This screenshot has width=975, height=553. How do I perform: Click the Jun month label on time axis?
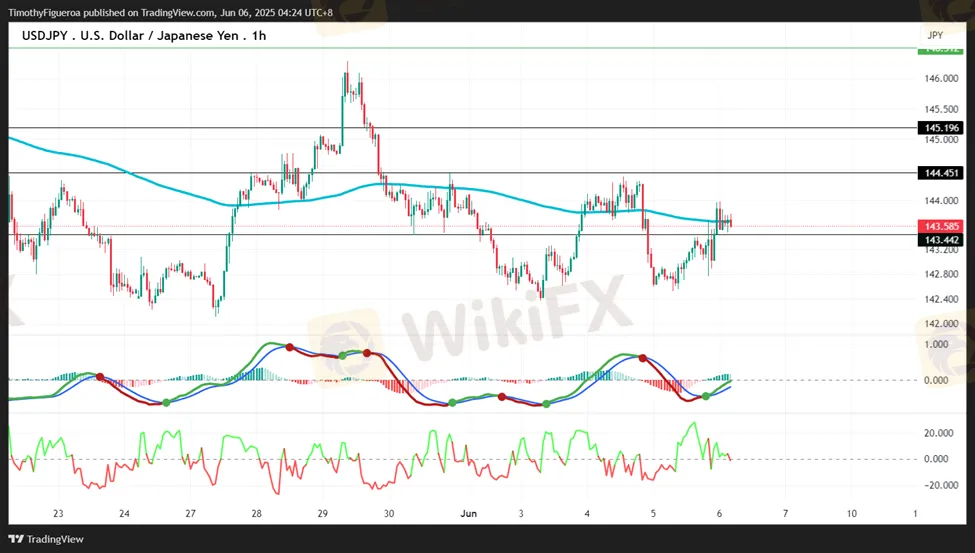pos(469,513)
